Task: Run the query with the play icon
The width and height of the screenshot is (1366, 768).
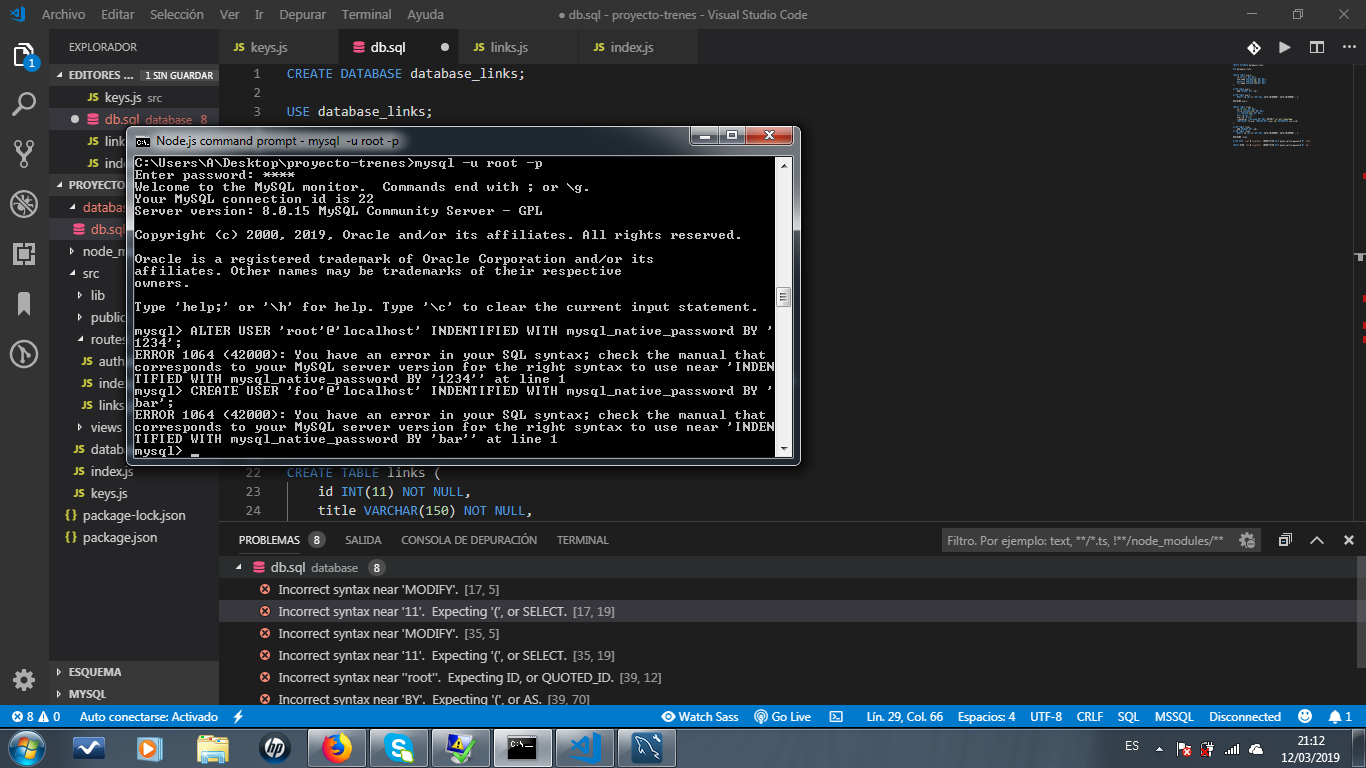Action: 1285,47
